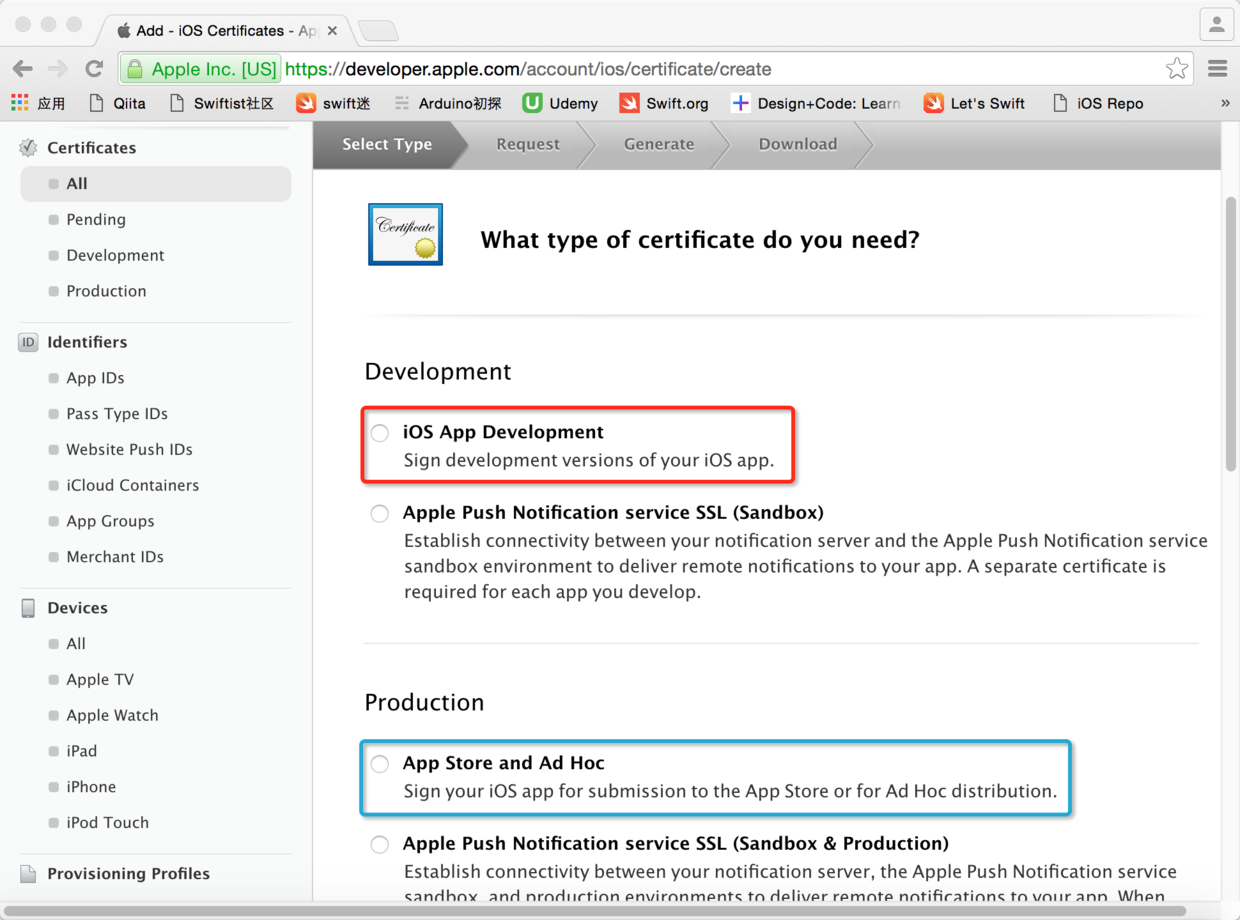Open the swift迷 bookmark
1240x920 pixels.
[333, 103]
